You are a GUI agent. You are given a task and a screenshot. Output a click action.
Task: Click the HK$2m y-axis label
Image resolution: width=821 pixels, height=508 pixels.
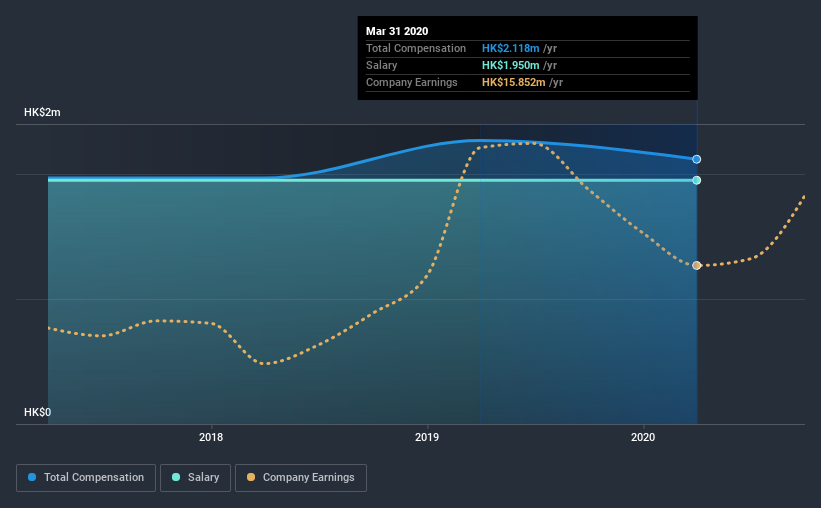point(42,113)
